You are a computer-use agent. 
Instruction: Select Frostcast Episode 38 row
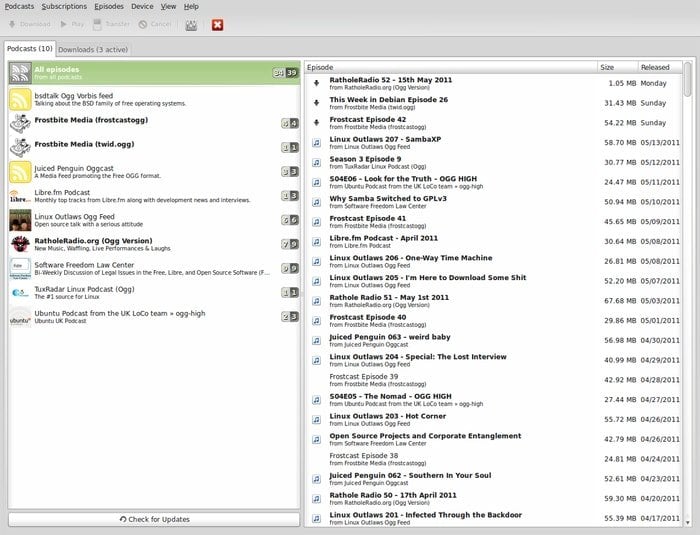[493, 459]
